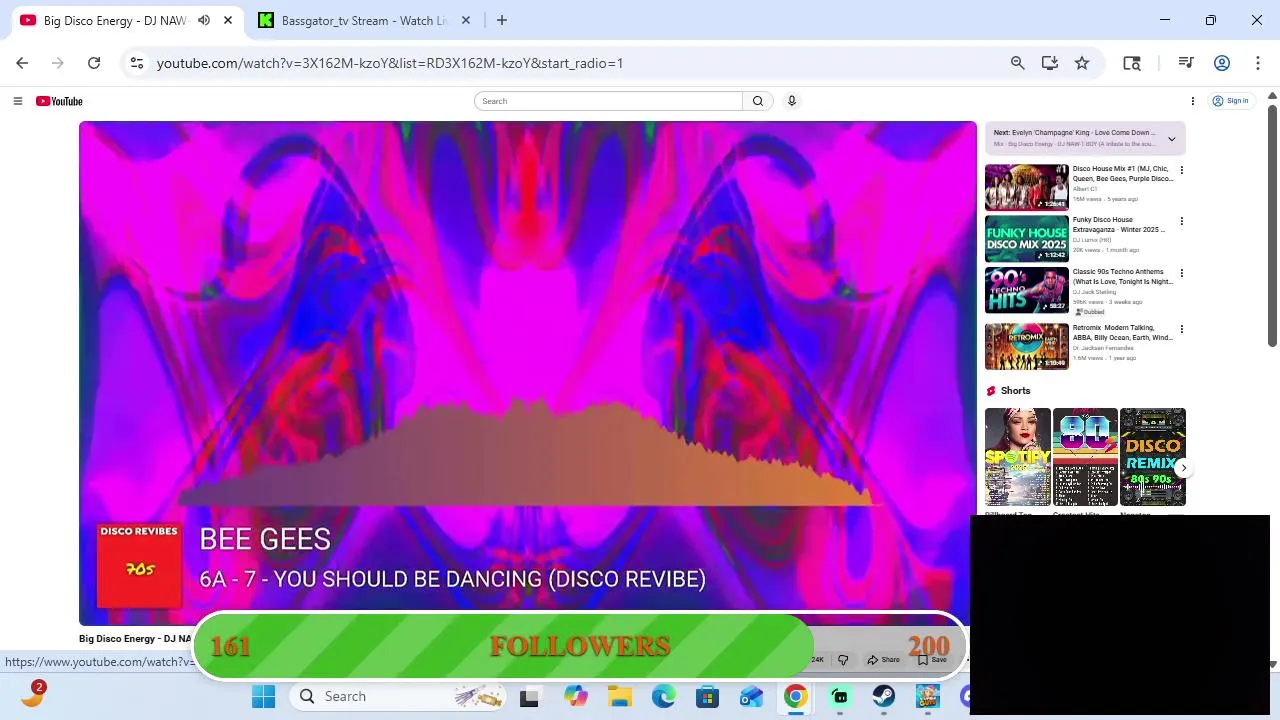Close the Bassgator_tv Stream tab
This screenshot has height=720, width=1280.
[x=465, y=20]
